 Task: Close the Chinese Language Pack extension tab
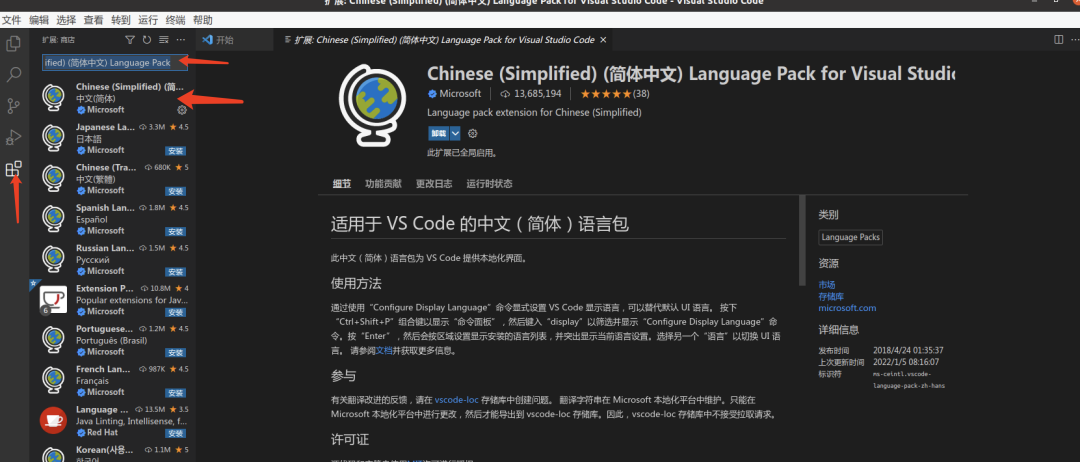pos(603,40)
